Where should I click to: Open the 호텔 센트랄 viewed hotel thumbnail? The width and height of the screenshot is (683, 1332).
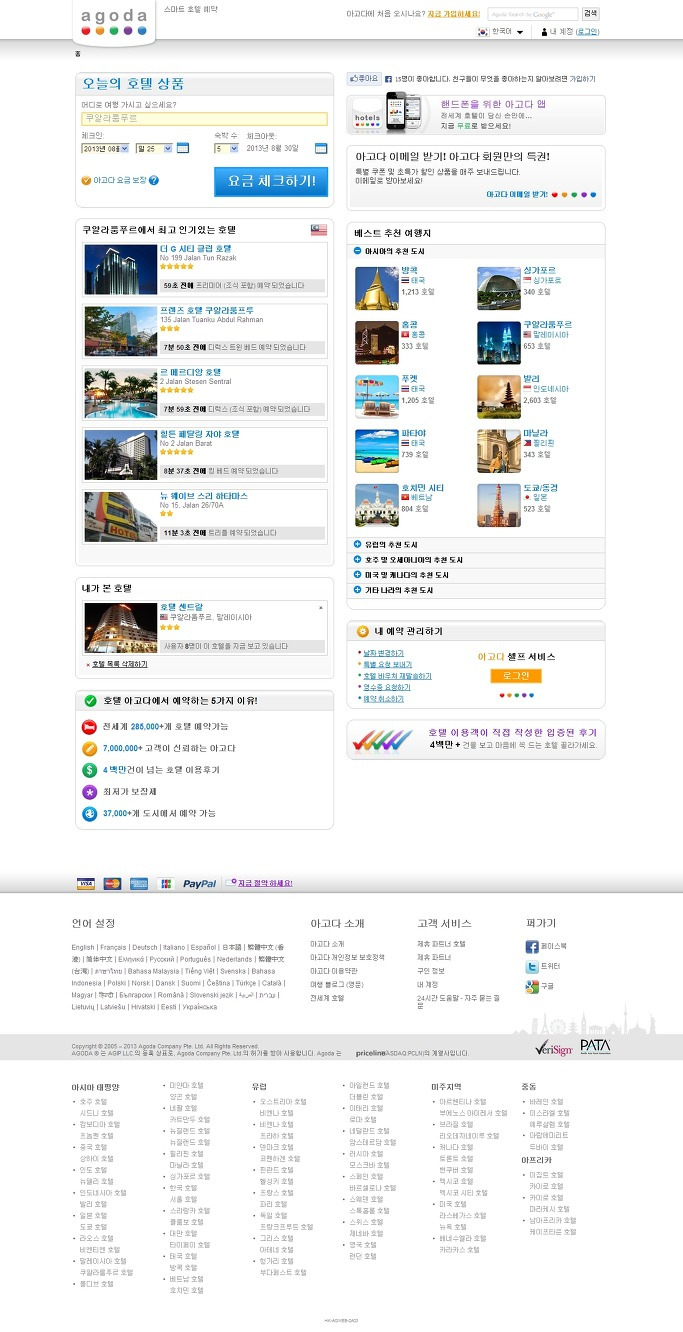[119, 627]
